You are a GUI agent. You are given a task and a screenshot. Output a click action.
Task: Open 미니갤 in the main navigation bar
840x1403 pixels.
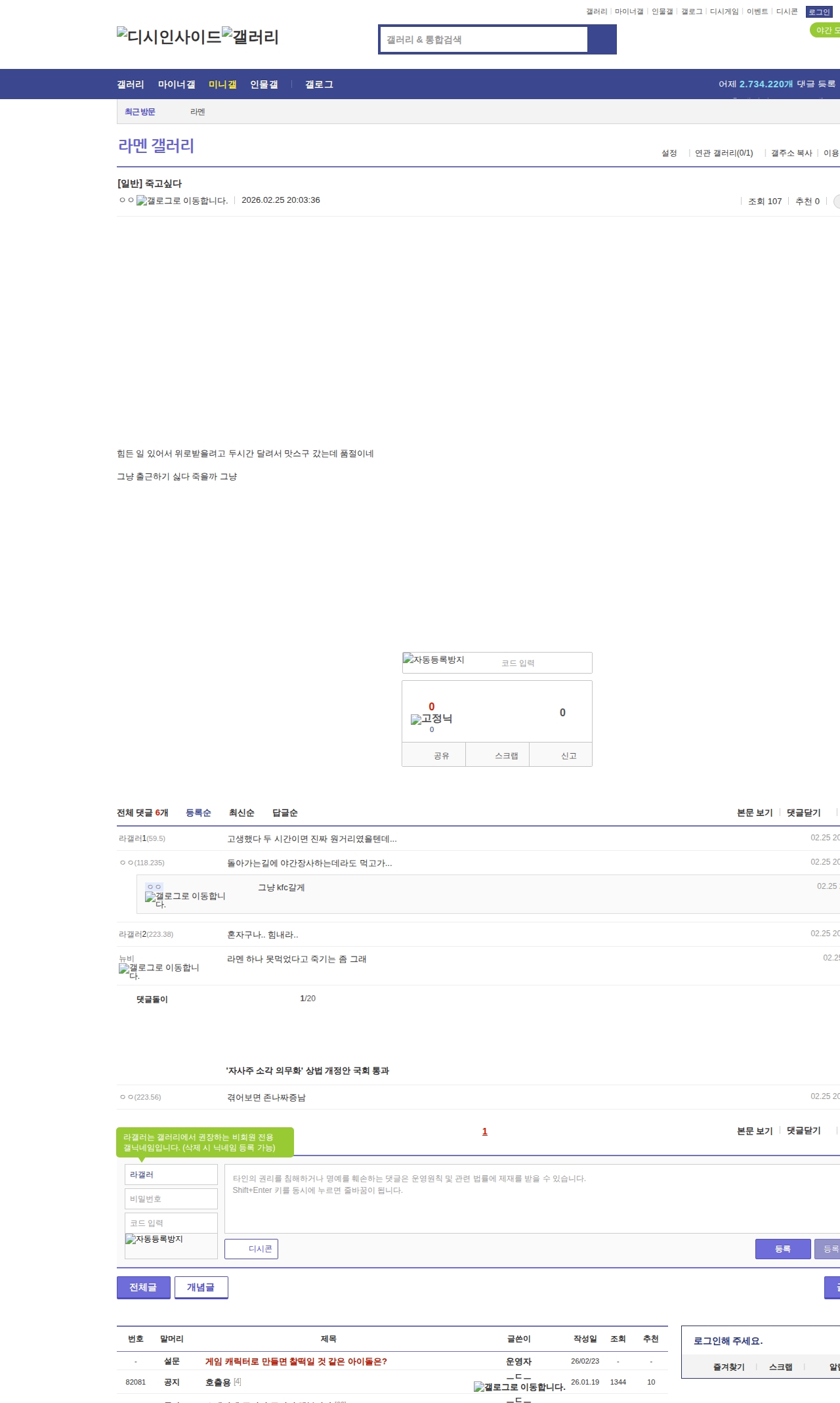(x=222, y=85)
